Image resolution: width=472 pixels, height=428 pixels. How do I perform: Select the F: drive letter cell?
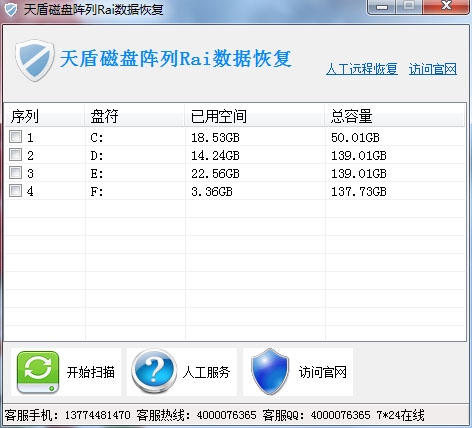point(97,192)
